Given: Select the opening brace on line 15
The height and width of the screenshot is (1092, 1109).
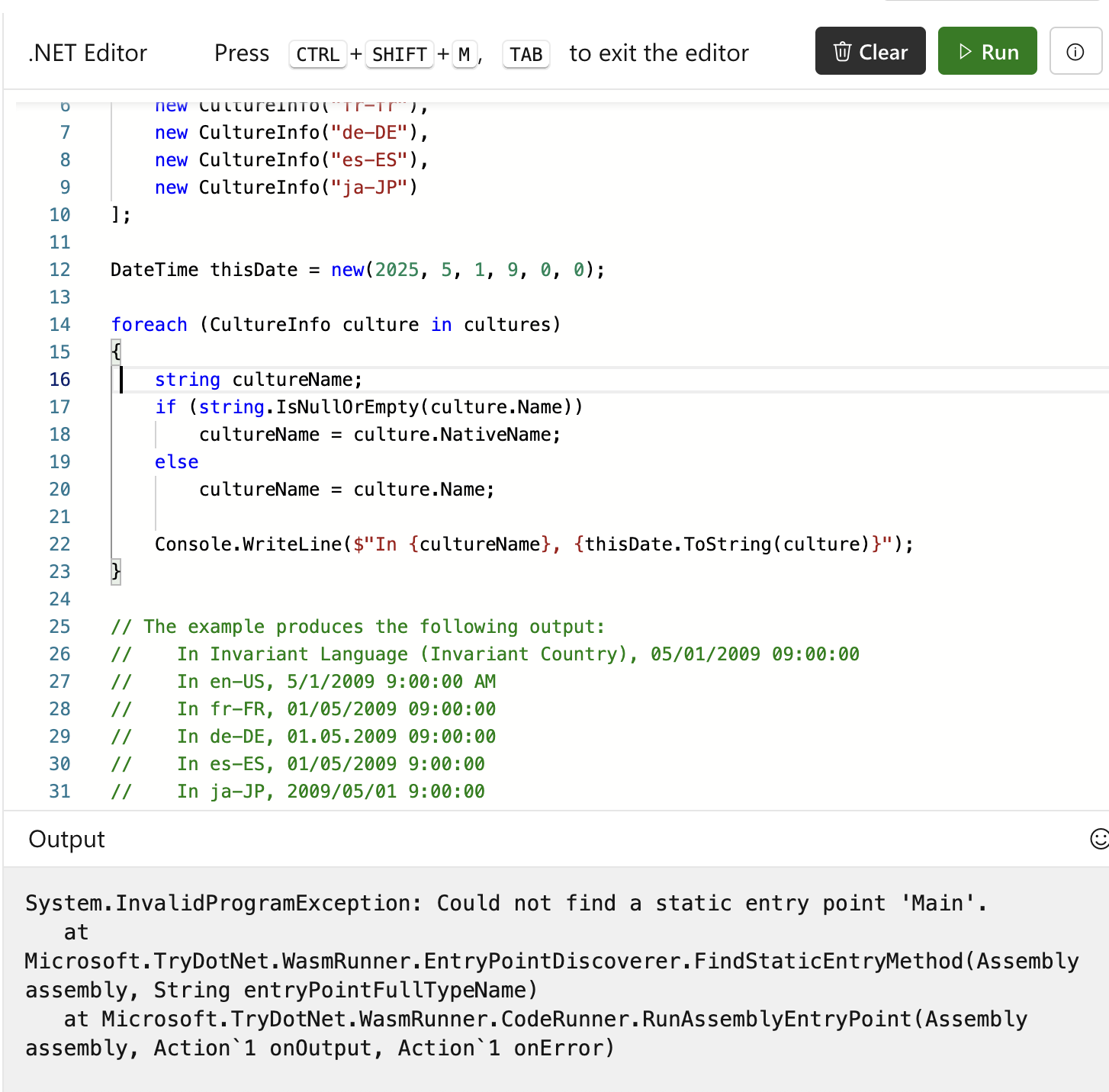Looking at the screenshot, I should tap(116, 352).
